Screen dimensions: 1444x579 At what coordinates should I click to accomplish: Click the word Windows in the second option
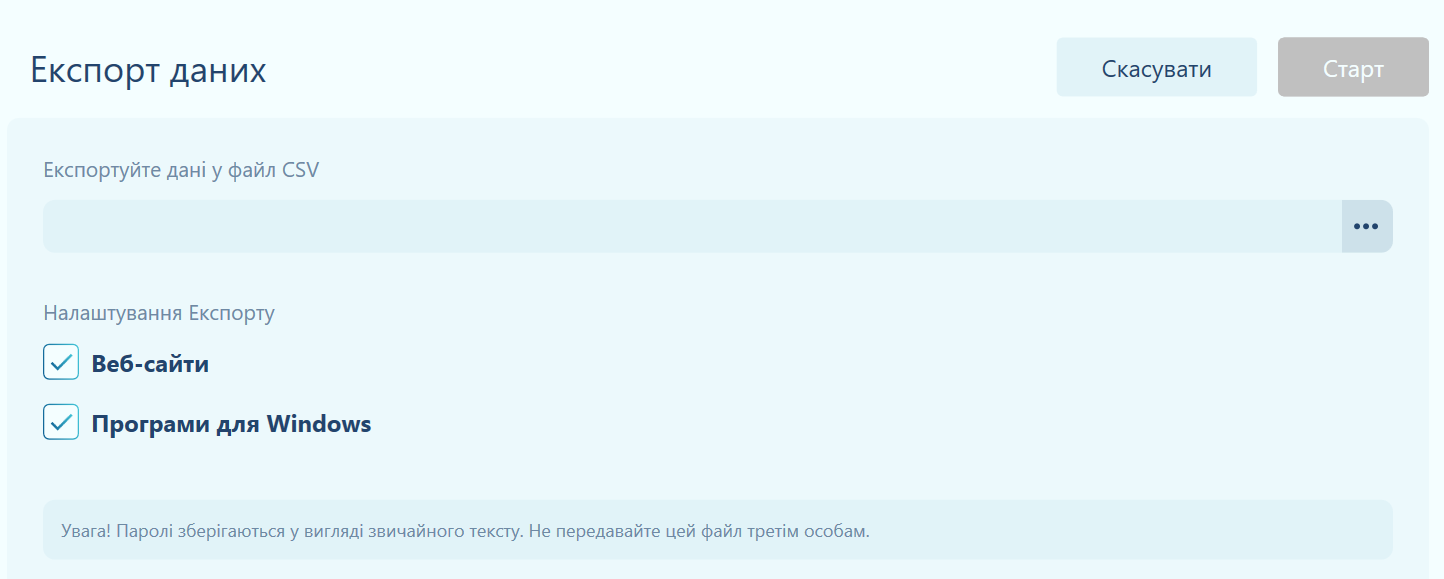(x=319, y=424)
